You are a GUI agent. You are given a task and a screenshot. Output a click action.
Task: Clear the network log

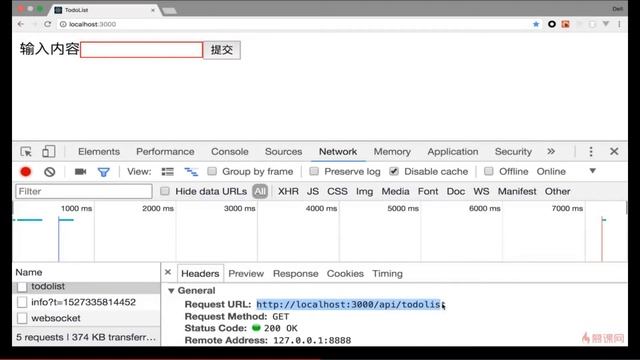click(49, 172)
